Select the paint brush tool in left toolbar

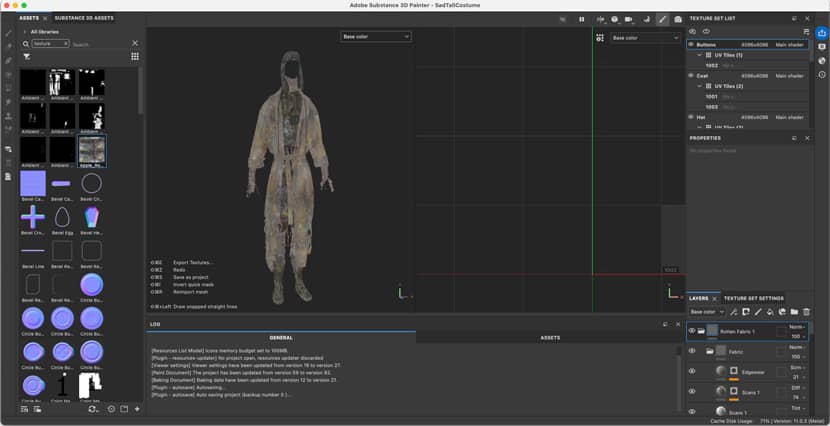8,33
